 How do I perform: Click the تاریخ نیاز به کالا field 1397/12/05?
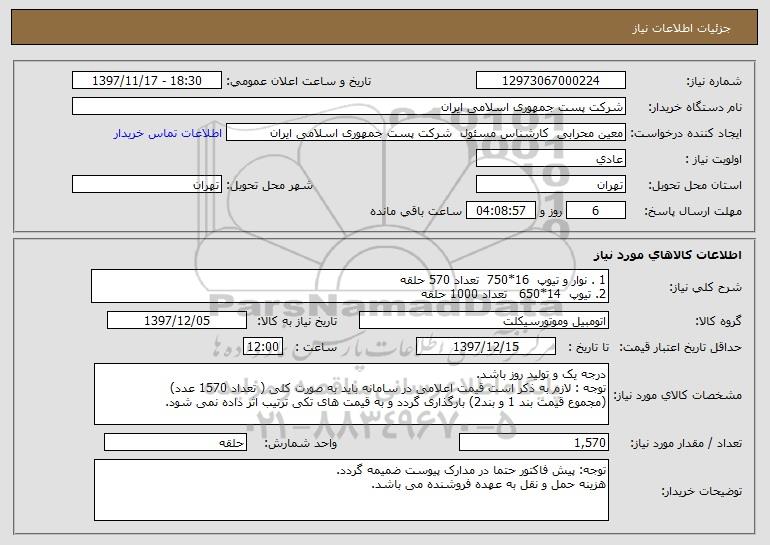[177, 321]
